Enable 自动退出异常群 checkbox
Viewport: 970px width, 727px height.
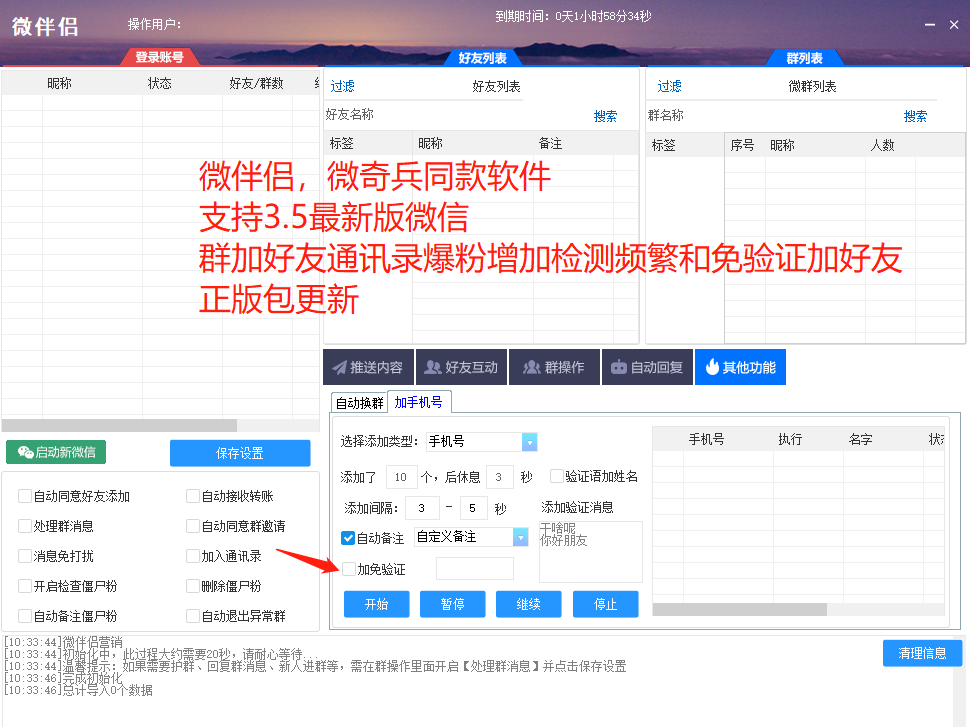click(193, 616)
